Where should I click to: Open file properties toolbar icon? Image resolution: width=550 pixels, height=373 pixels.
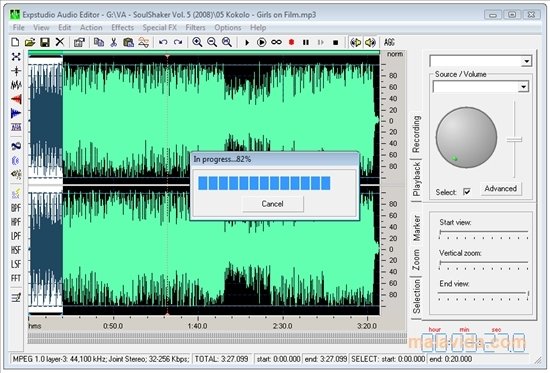point(79,42)
